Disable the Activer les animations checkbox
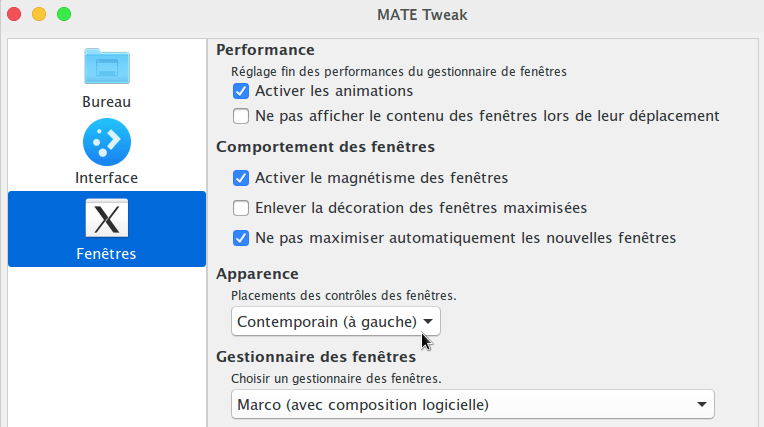 241,91
